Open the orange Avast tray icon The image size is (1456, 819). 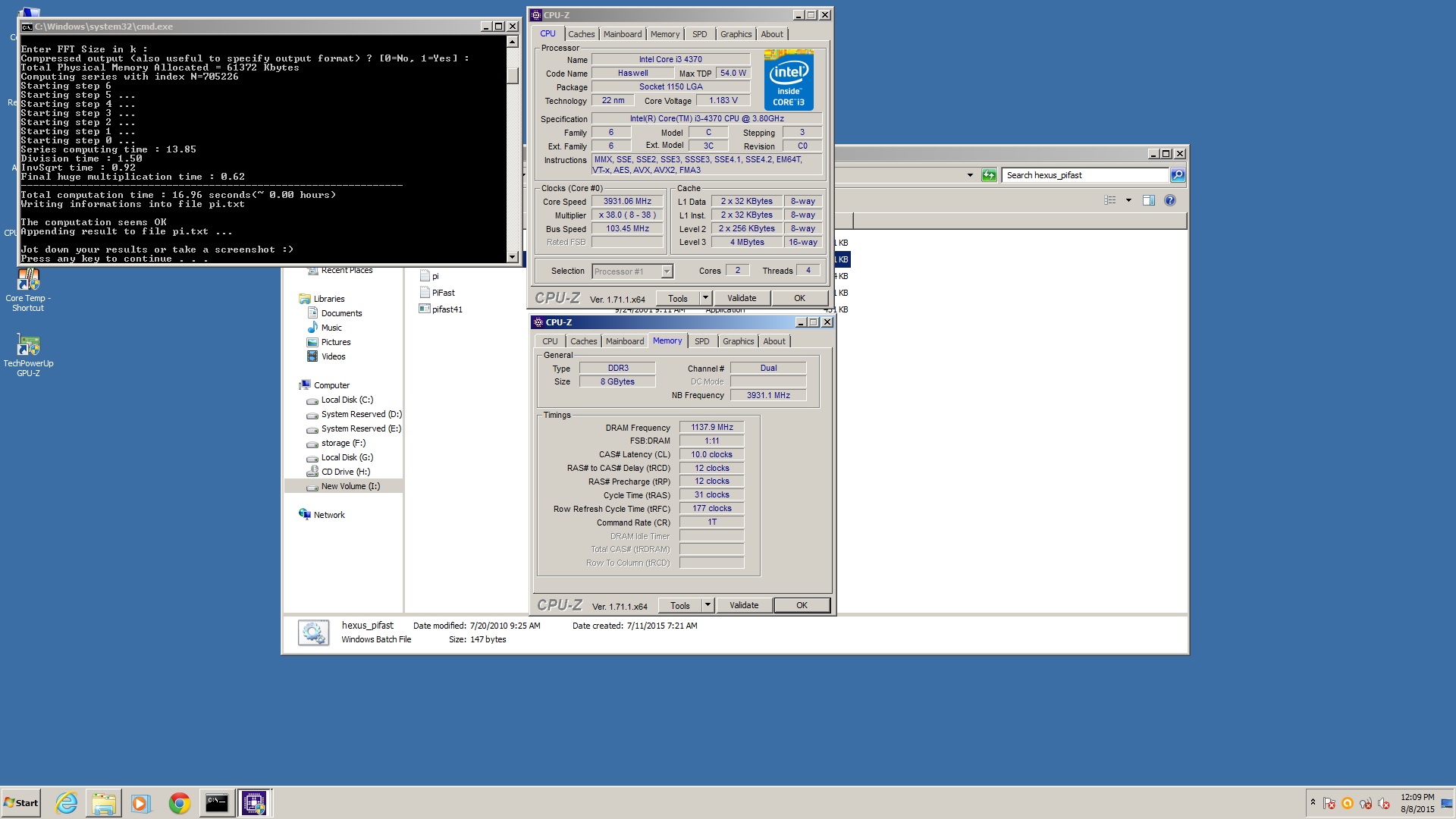click(1348, 803)
